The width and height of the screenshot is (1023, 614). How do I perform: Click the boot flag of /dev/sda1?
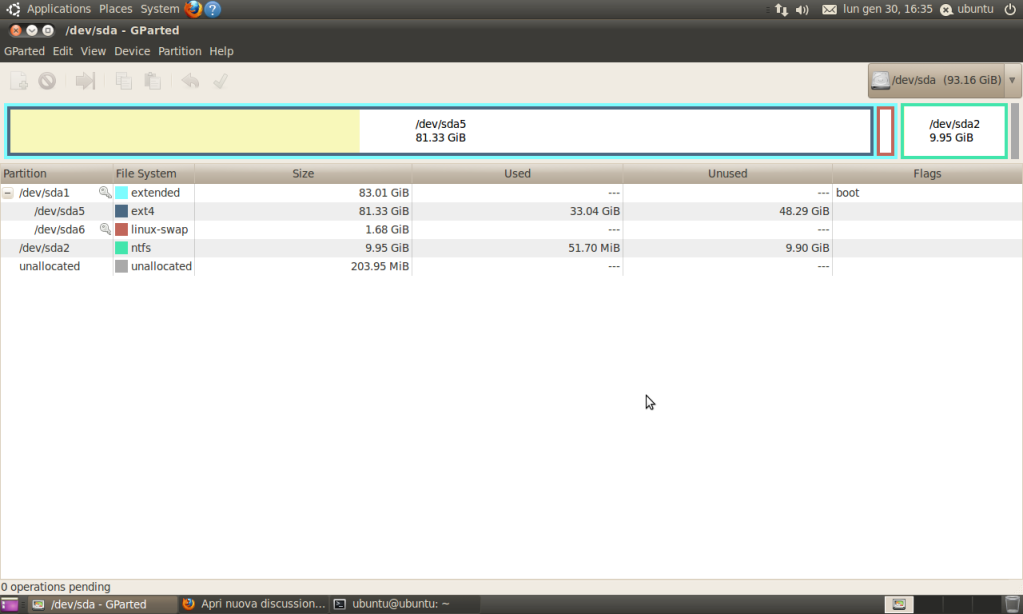pyautogui.click(x=847, y=193)
